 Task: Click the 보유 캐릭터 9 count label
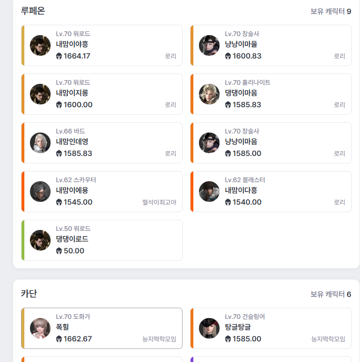[331, 12]
